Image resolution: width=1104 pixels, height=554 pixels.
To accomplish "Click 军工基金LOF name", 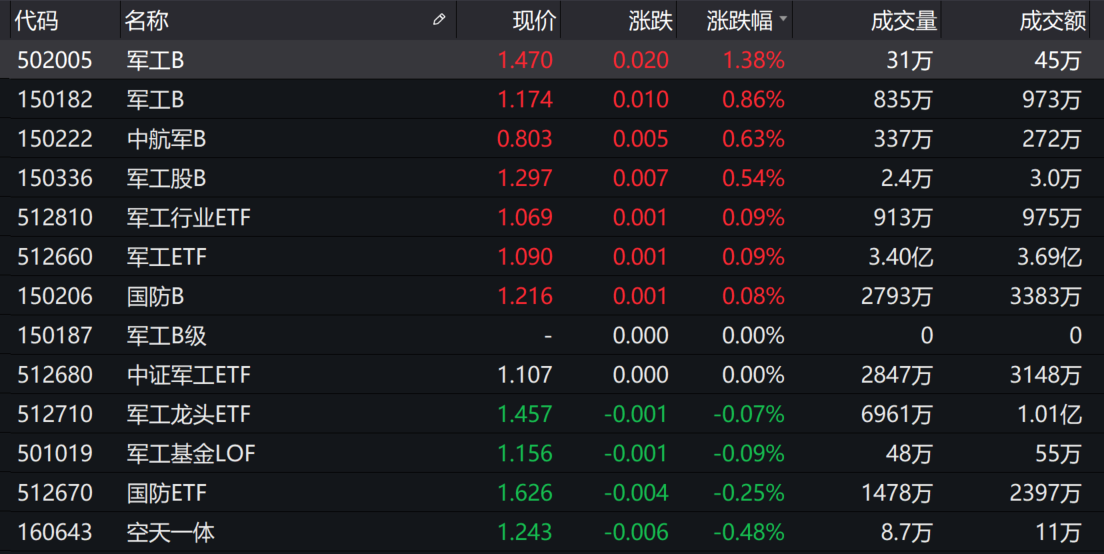I will 191,453.
